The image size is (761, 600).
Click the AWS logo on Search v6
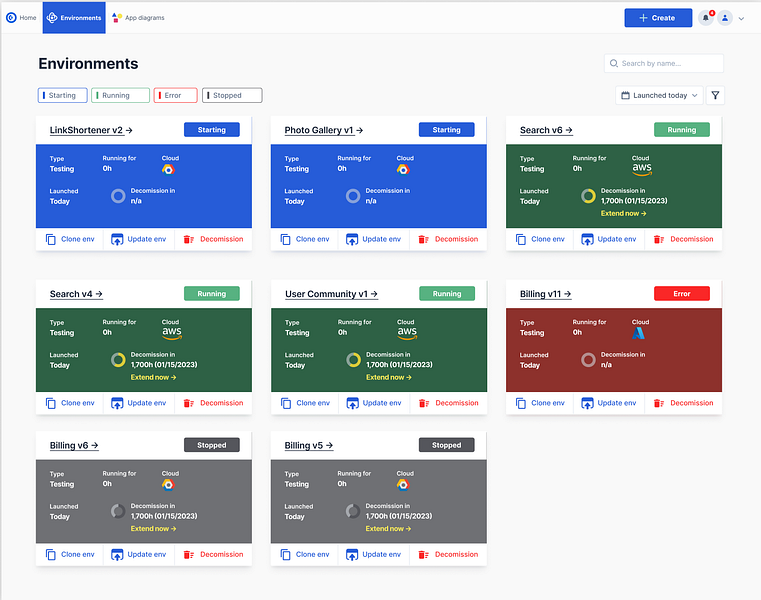(642, 169)
